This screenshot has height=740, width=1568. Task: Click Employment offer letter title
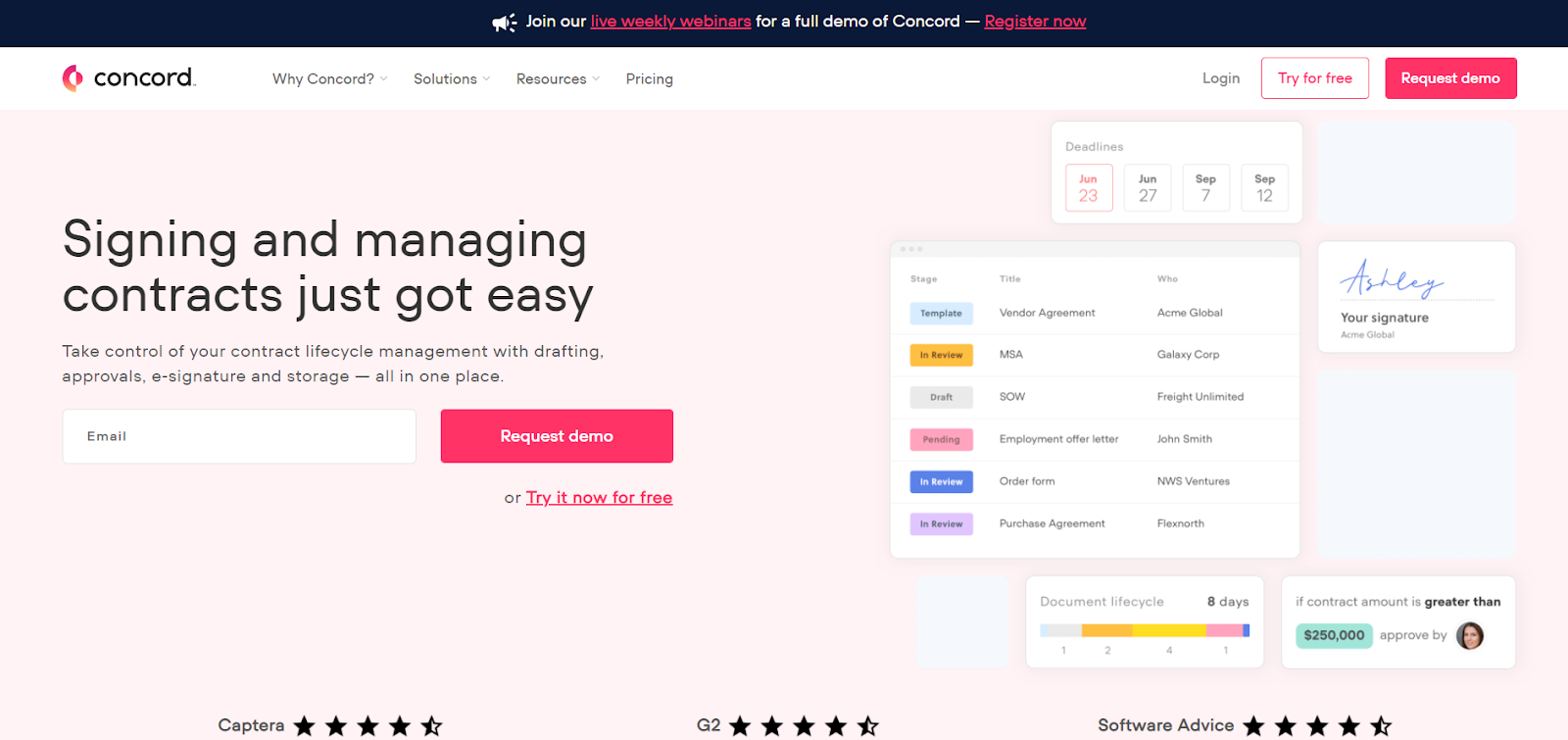pyautogui.click(x=1058, y=439)
